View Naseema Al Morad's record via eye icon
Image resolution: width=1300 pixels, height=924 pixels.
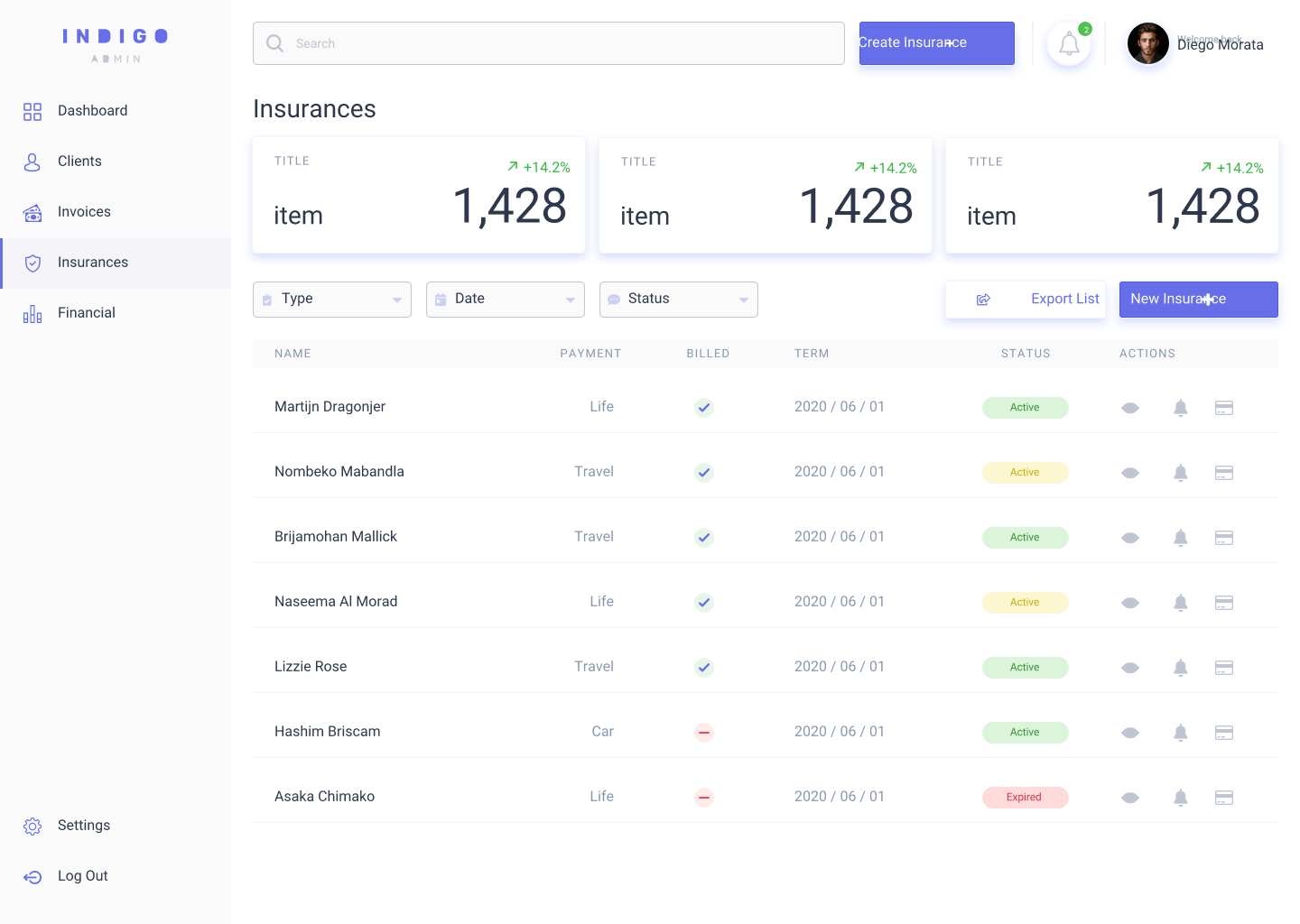click(x=1130, y=603)
